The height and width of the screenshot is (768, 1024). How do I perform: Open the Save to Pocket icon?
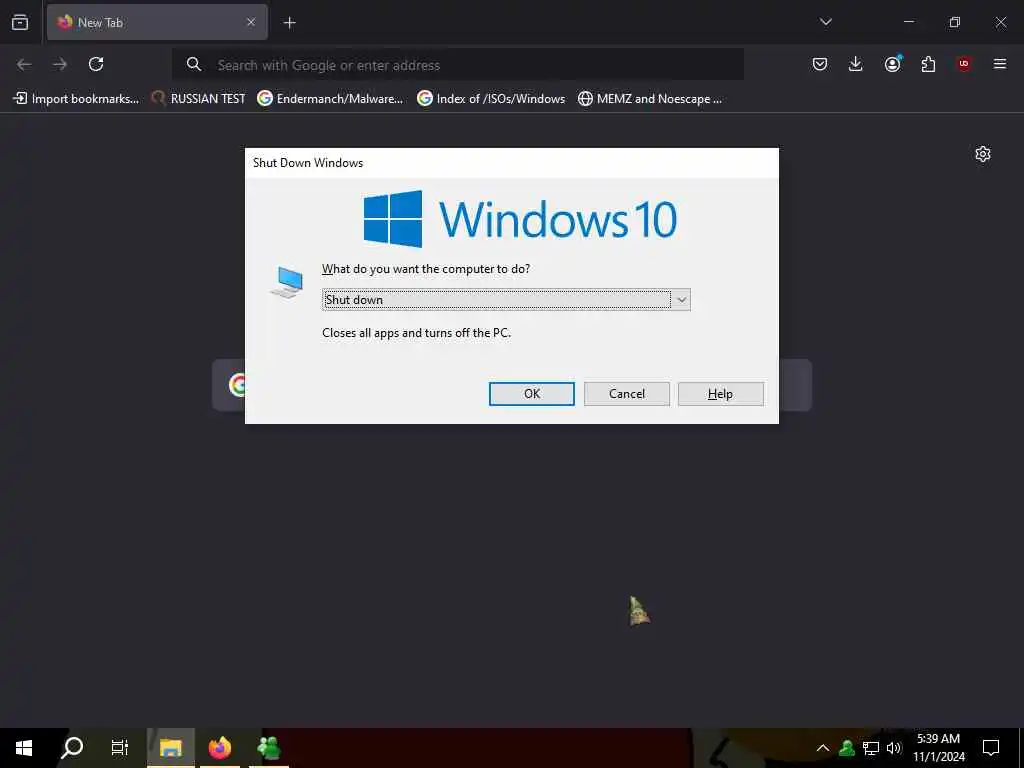[820, 64]
